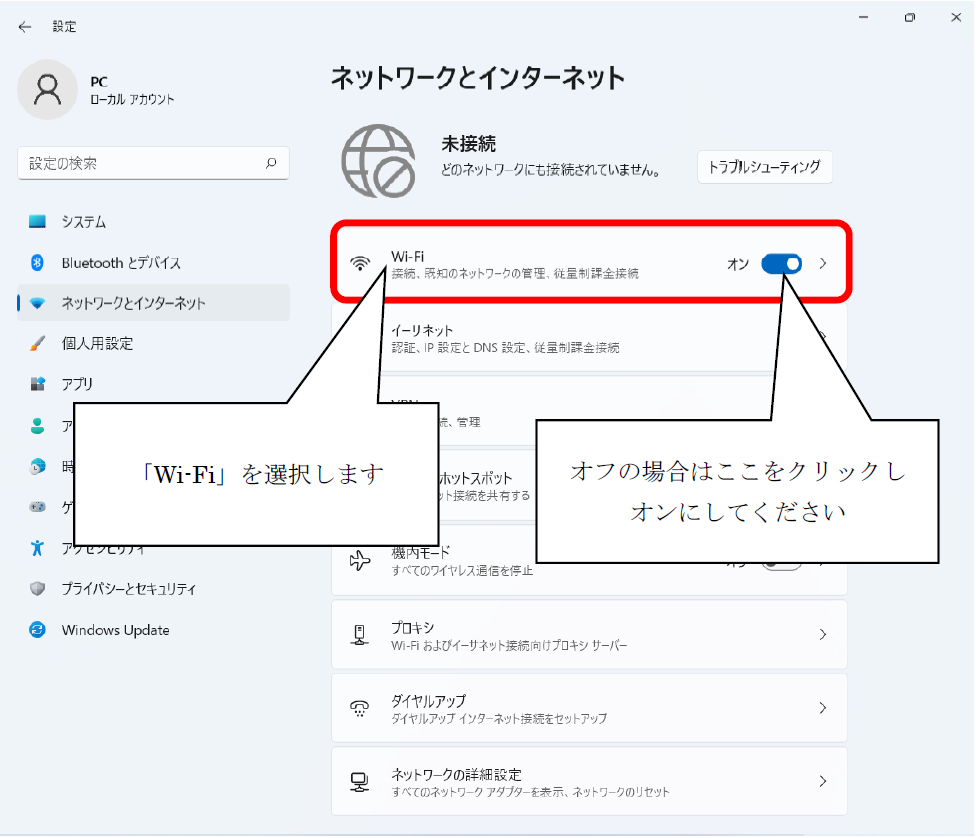The width and height of the screenshot is (976, 838).
Task: Click the Wi-Fi signal icon
Action: 360,264
